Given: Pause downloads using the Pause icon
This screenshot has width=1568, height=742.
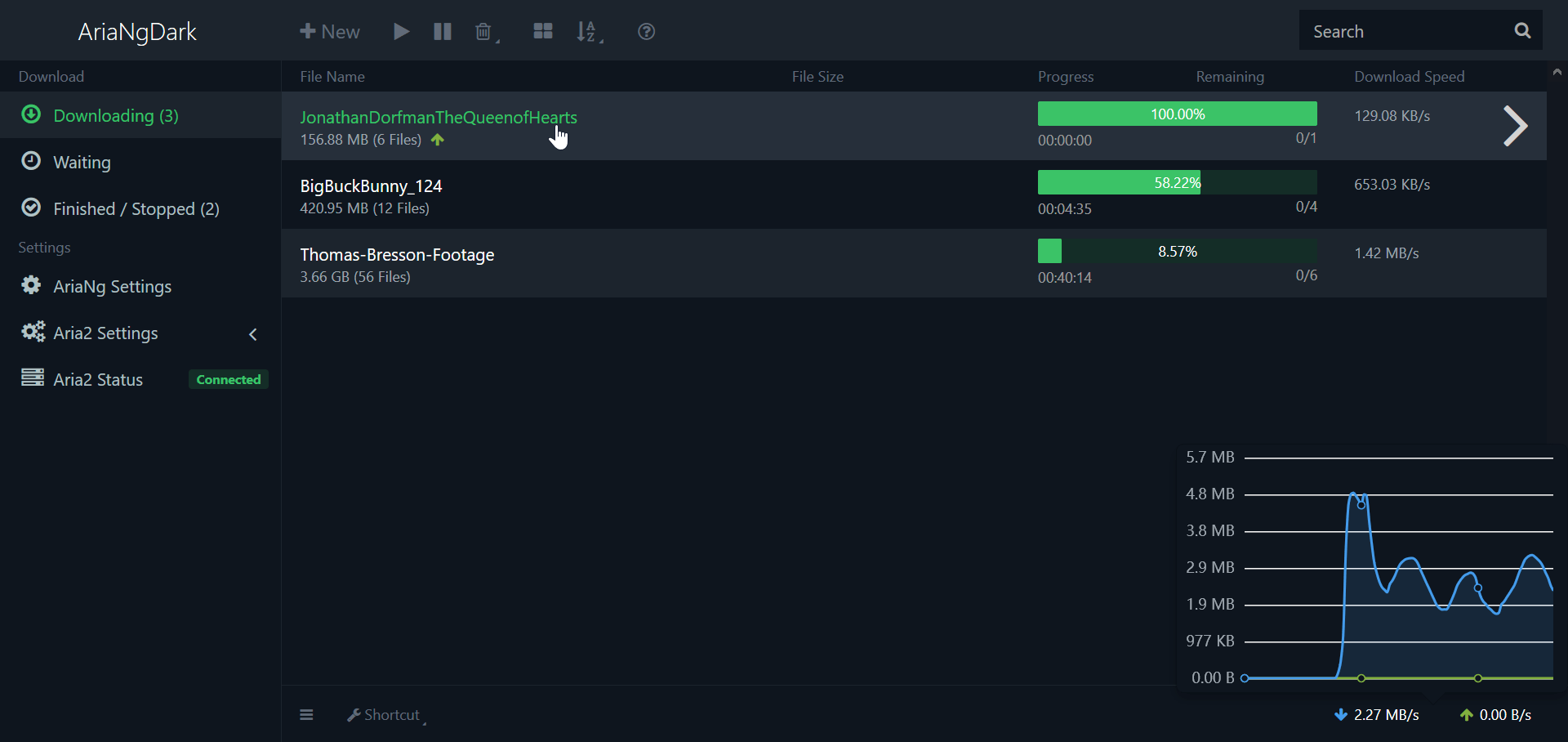Looking at the screenshot, I should 442,31.
